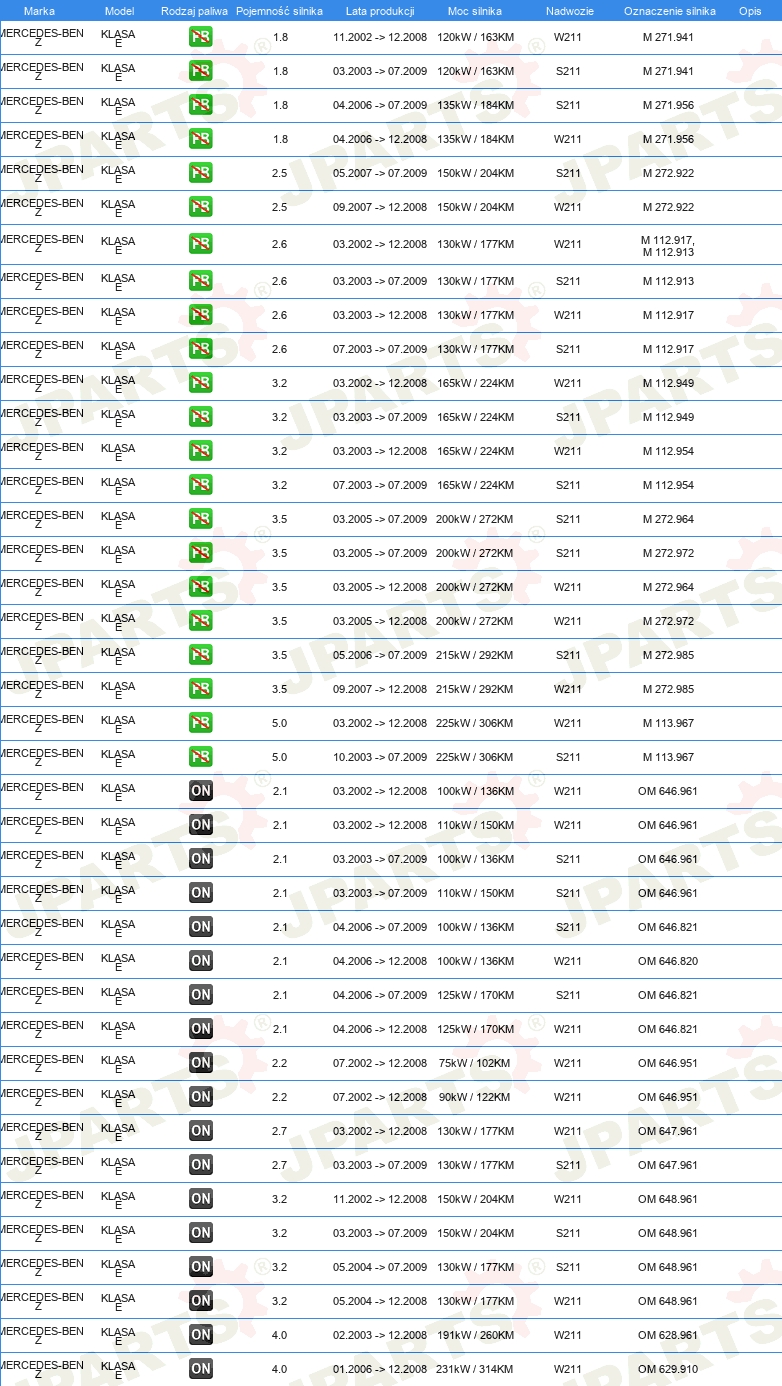
Task: Click the Moc silnika column header
Action: tap(475, 11)
